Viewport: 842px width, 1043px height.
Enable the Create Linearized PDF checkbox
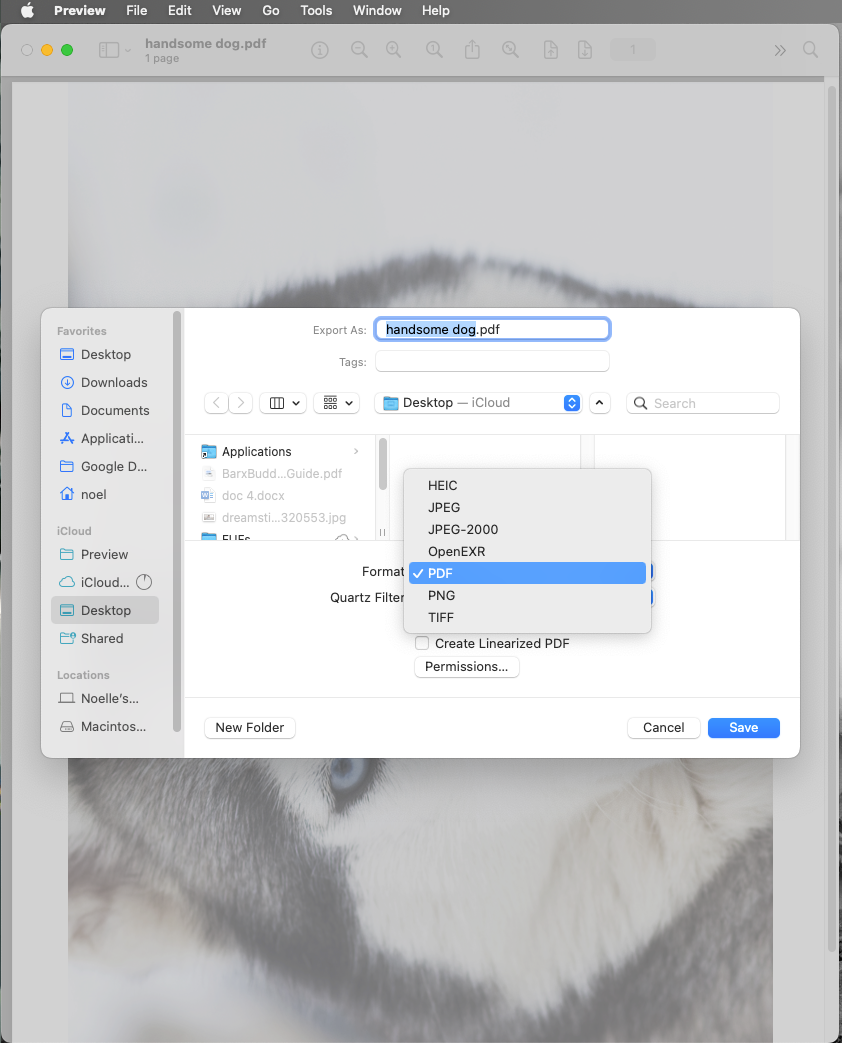421,643
